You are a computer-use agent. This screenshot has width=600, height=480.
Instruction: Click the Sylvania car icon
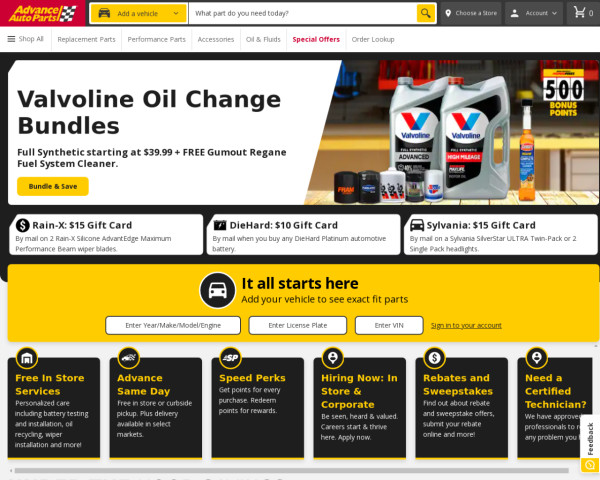tap(417, 225)
